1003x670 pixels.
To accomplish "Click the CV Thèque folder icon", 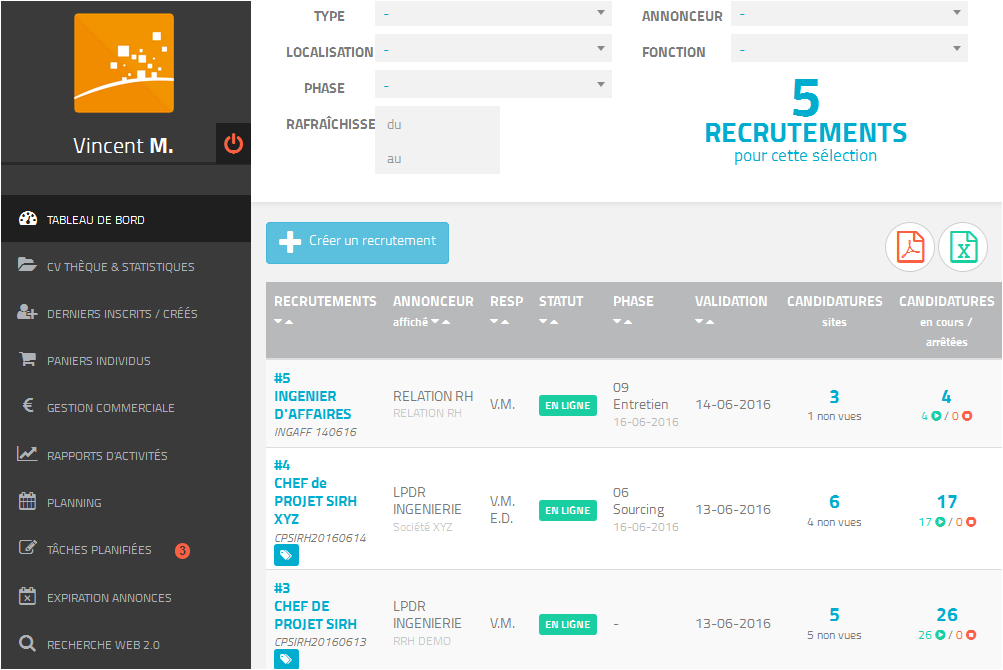I will pyautogui.click(x=27, y=265).
